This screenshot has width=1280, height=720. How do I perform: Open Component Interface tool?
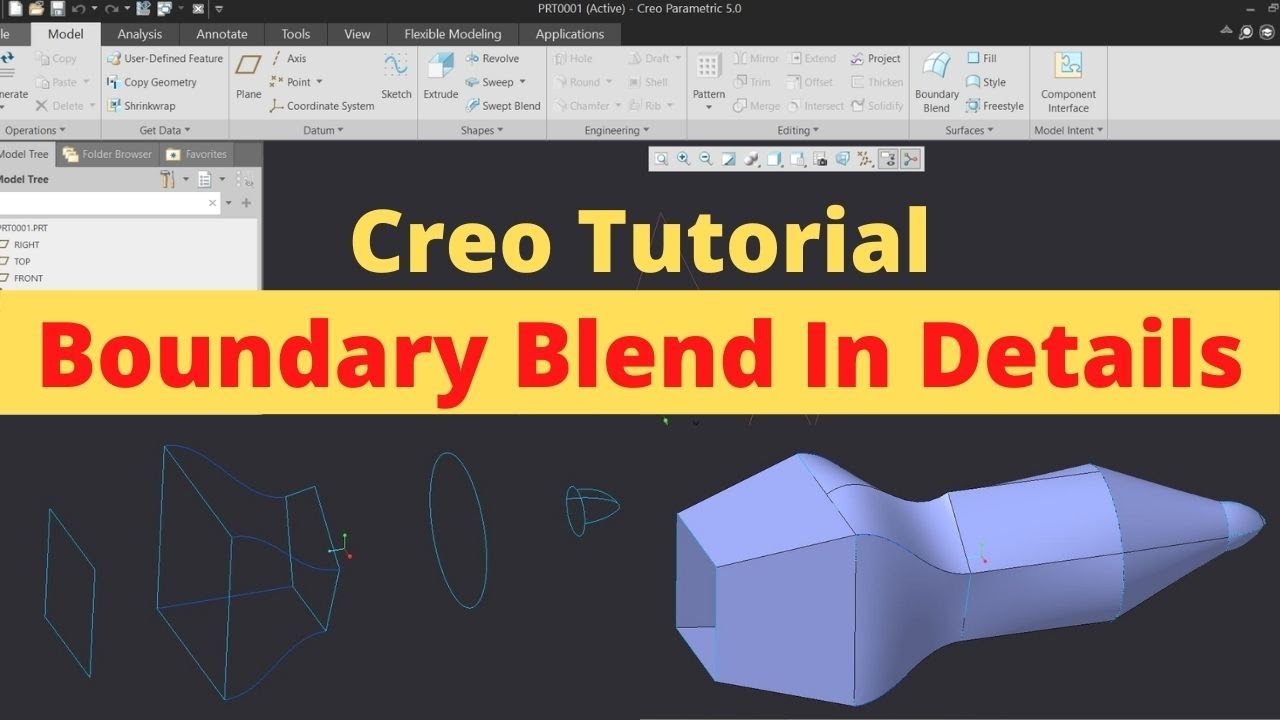click(x=1069, y=81)
